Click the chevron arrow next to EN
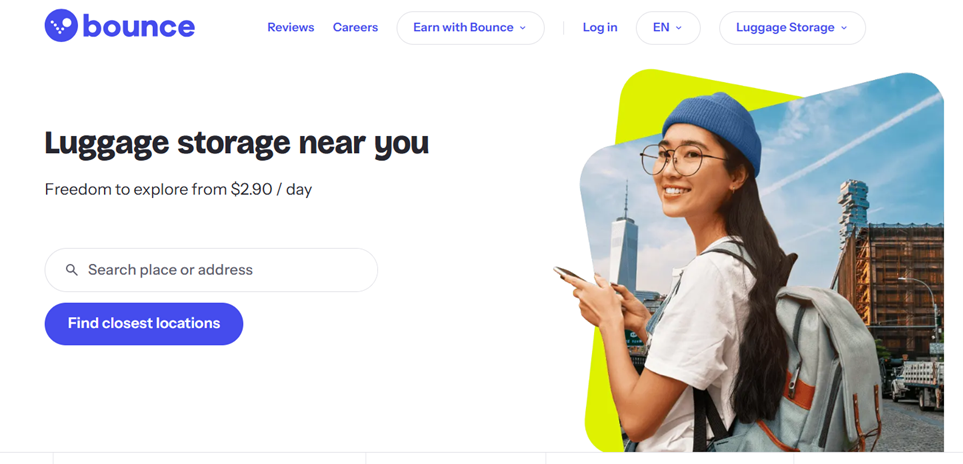The image size is (963, 464). pos(679,28)
